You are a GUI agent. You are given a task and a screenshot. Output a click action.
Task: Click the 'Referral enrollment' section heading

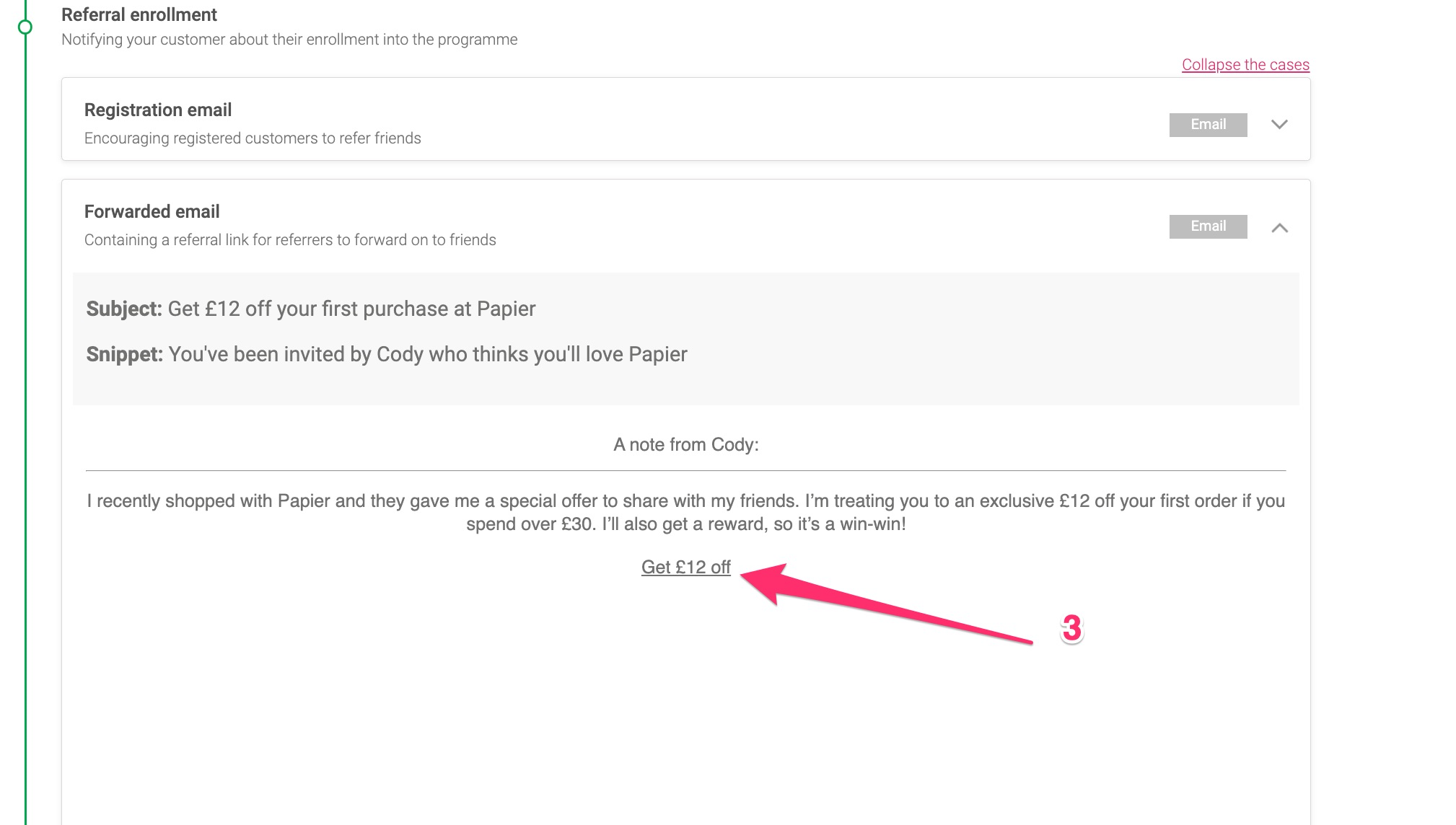139,14
